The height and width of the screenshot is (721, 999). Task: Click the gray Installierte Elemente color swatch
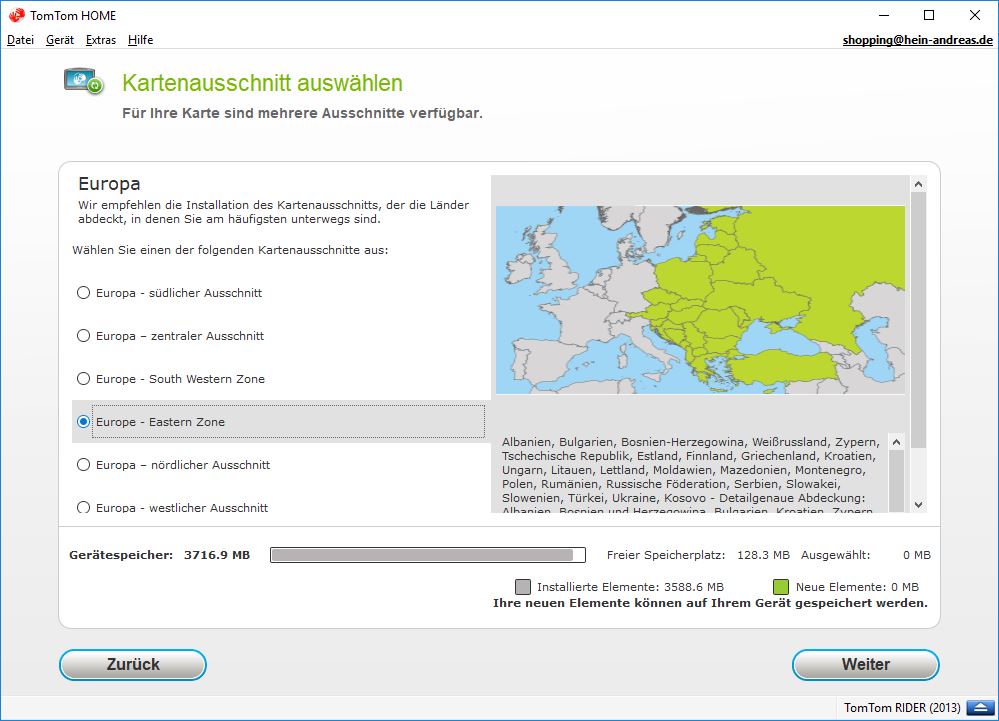(523, 587)
